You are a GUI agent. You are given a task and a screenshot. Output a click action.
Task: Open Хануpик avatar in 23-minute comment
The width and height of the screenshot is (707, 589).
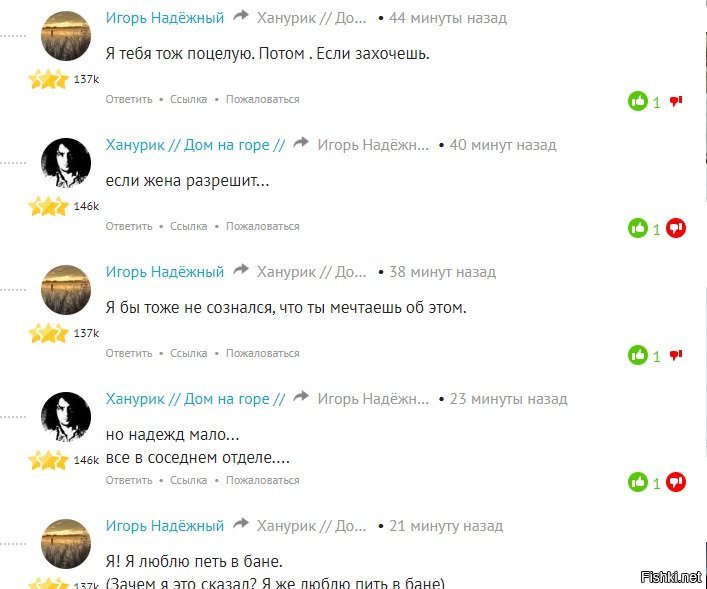click(66, 417)
